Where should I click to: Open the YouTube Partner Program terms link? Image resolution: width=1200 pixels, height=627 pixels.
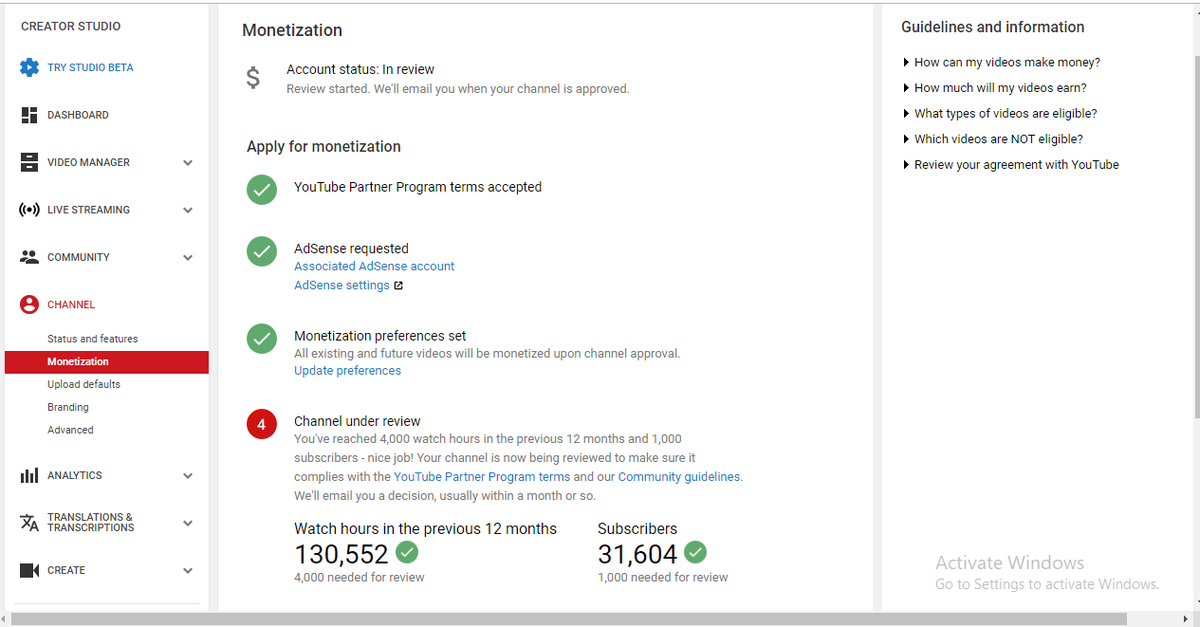pos(482,477)
